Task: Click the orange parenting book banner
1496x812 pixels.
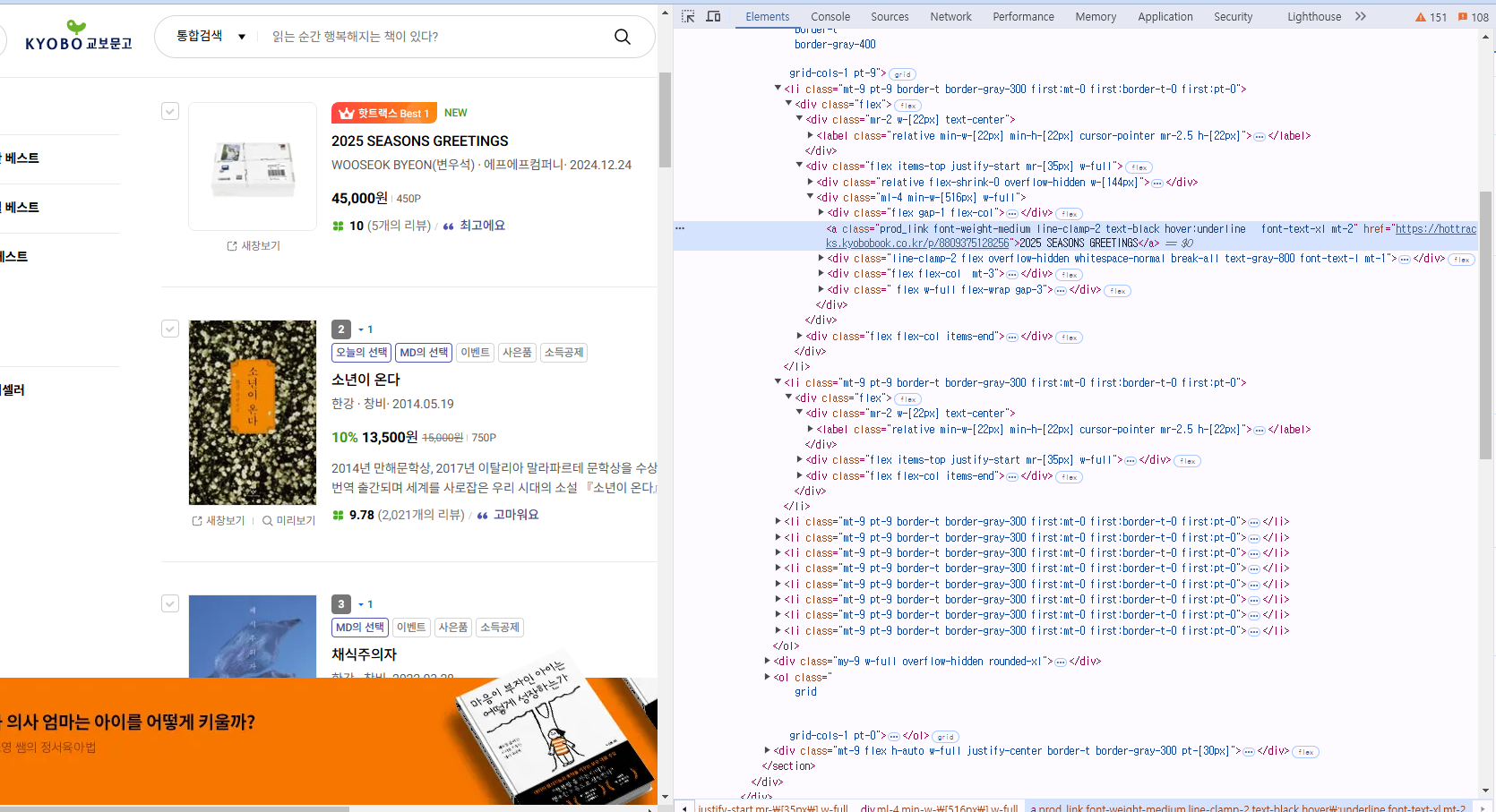Action: [329, 741]
